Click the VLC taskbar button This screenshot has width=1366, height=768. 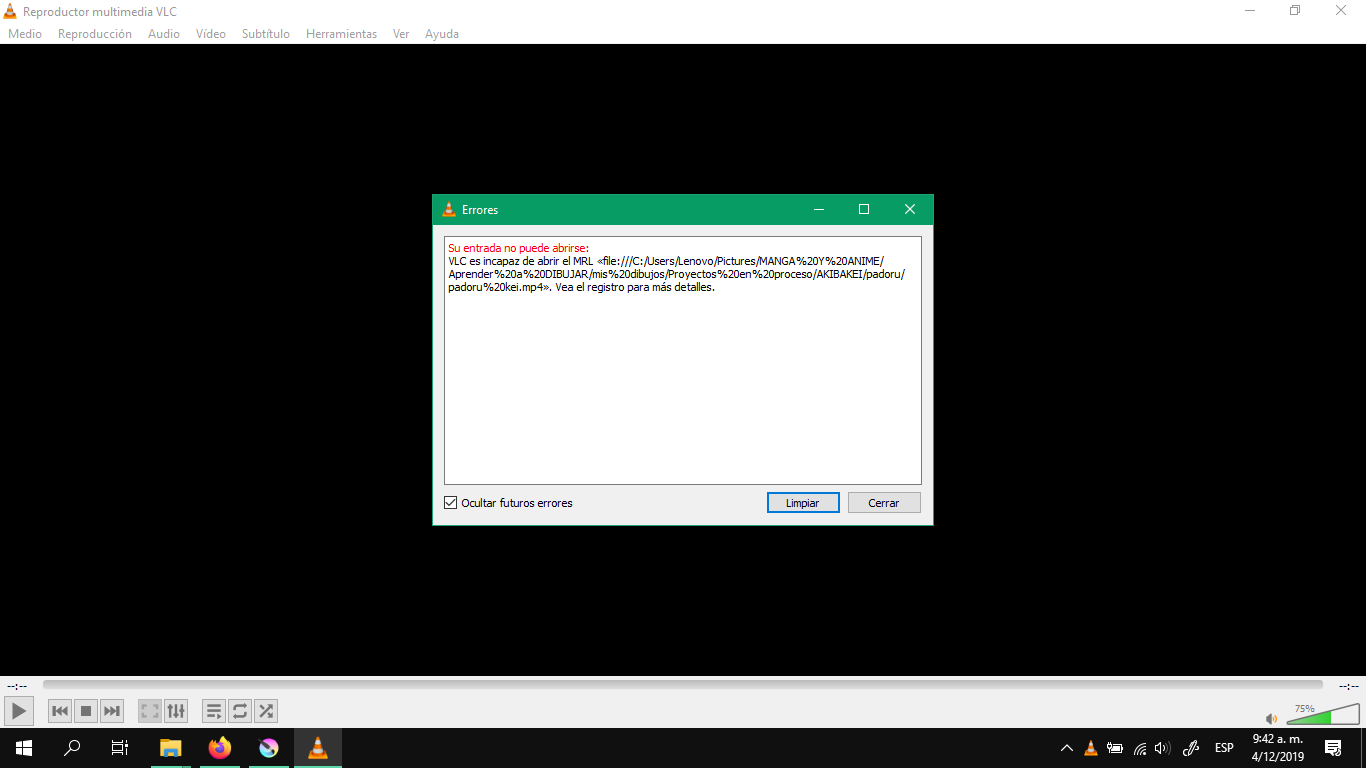[318, 748]
